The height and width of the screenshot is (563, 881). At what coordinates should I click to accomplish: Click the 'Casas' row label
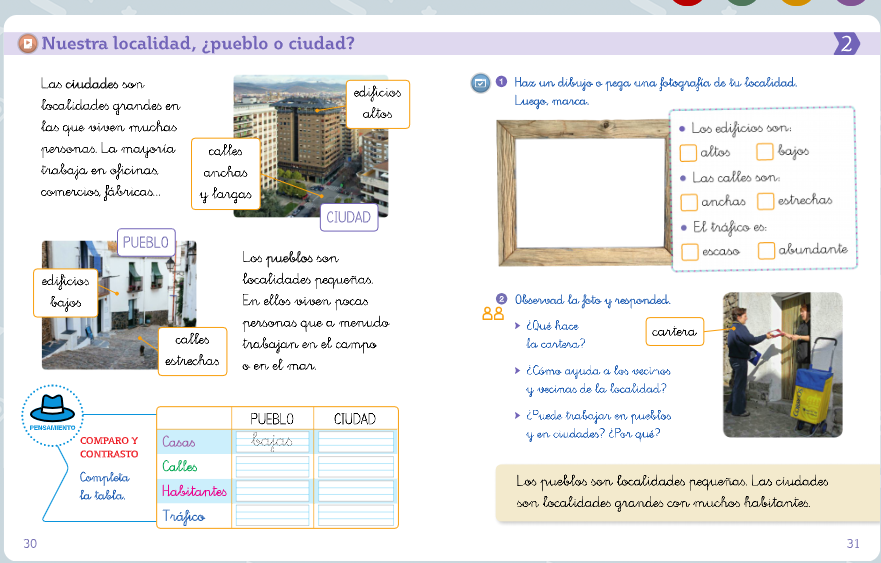179,442
